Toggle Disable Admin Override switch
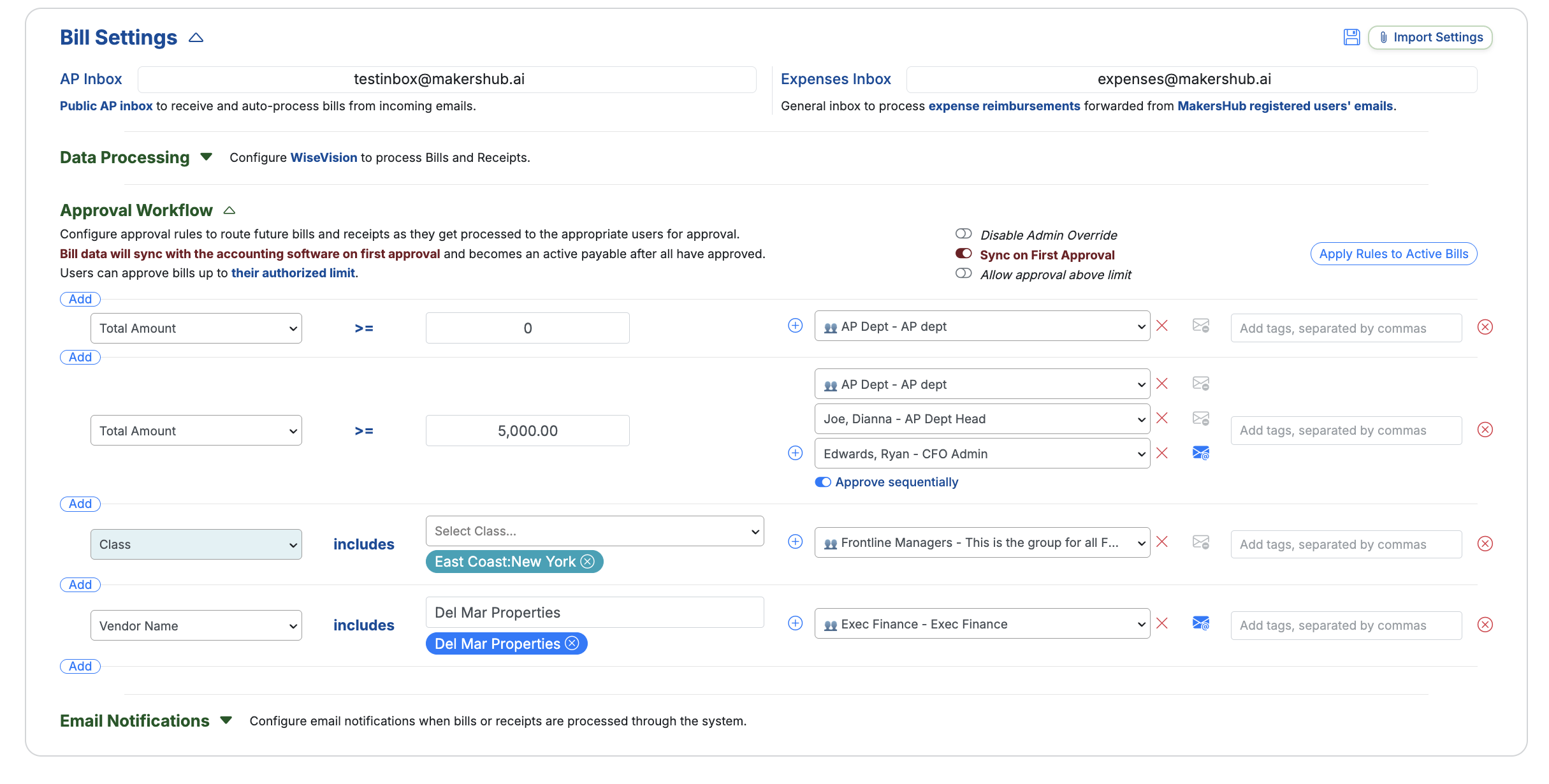The height and width of the screenshot is (784, 1549). point(963,234)
